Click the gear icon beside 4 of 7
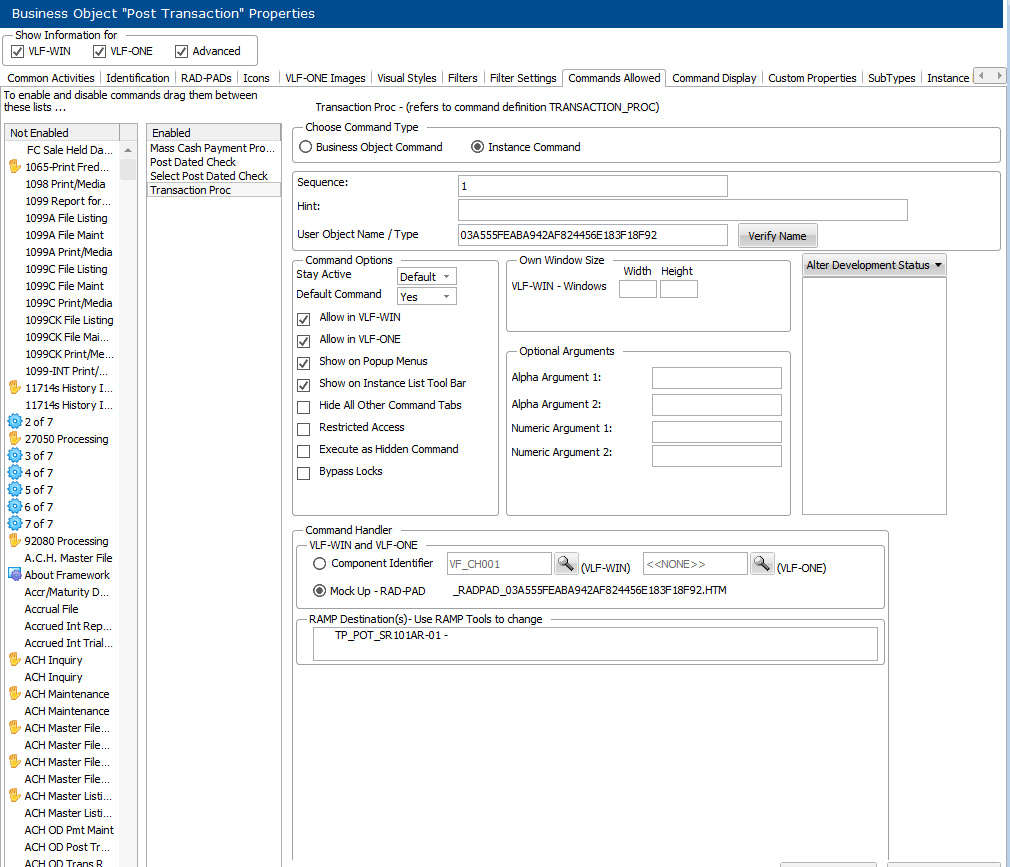This screenshot has width=1010, height=867. tap(15, 473)
